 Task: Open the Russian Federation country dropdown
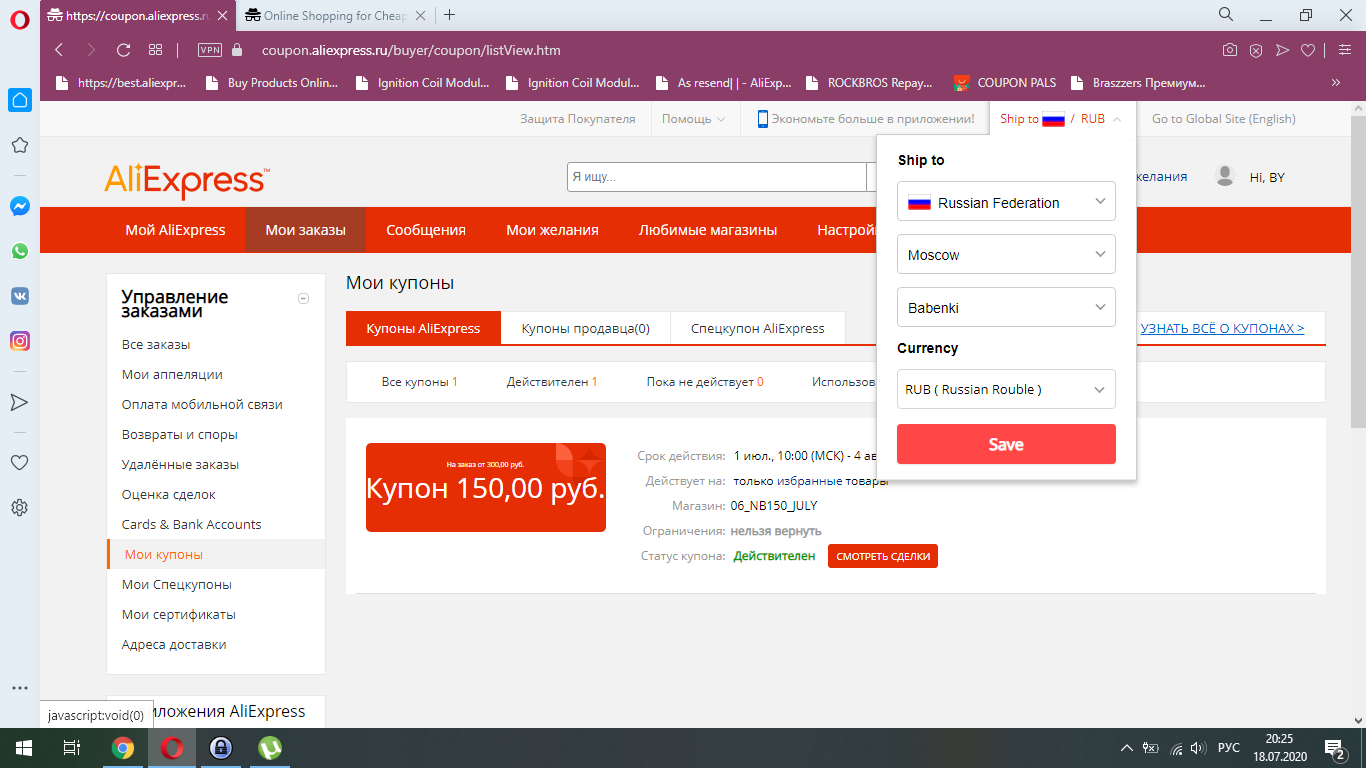click(1006, 202)
